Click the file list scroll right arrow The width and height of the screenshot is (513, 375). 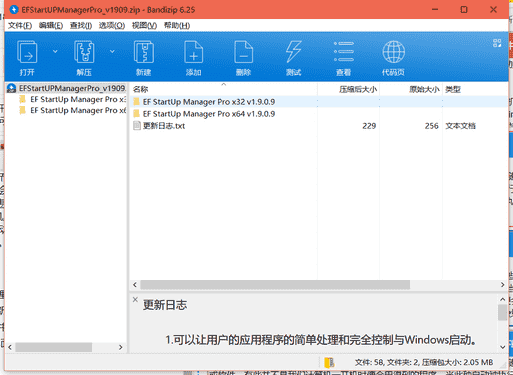(503, 285)
